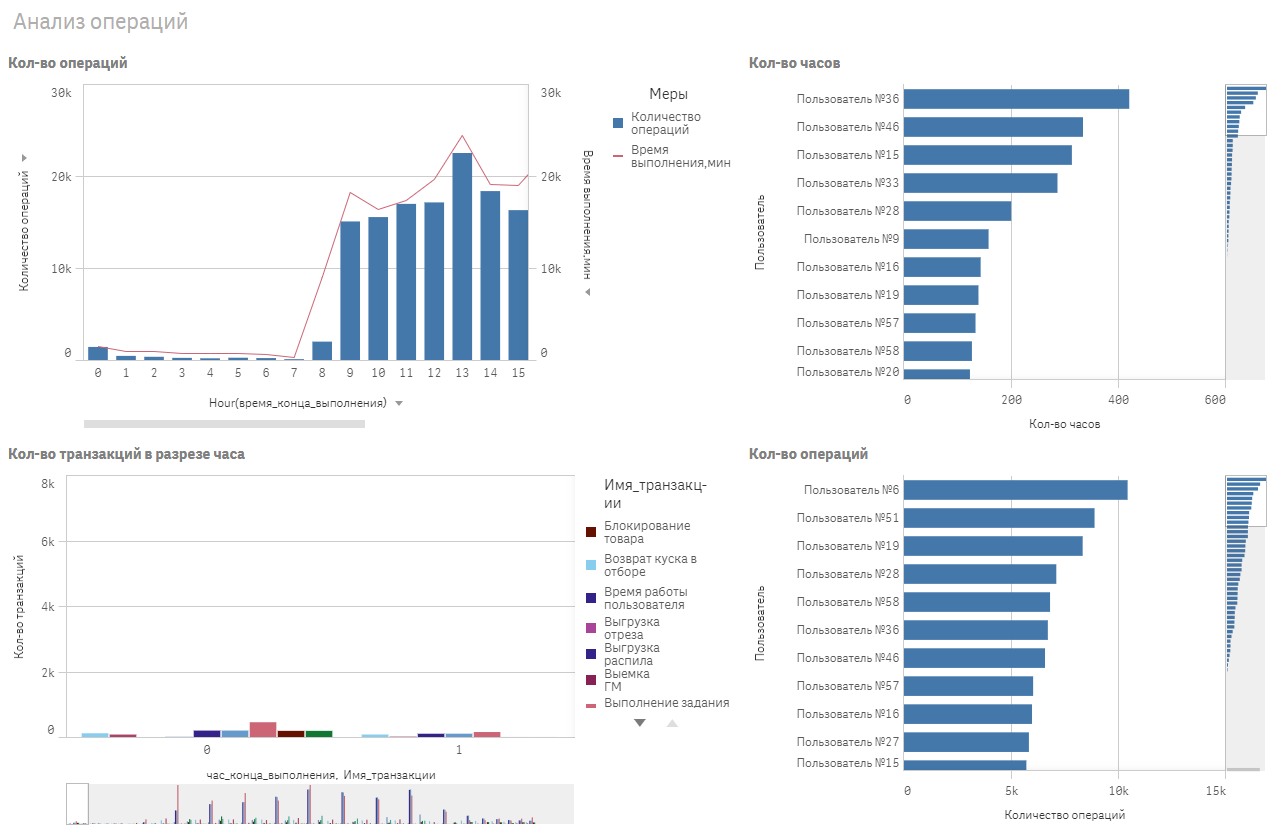Select Возврат куска в отборе legend entry
1275x834 pixels.
tap(650, 565)
